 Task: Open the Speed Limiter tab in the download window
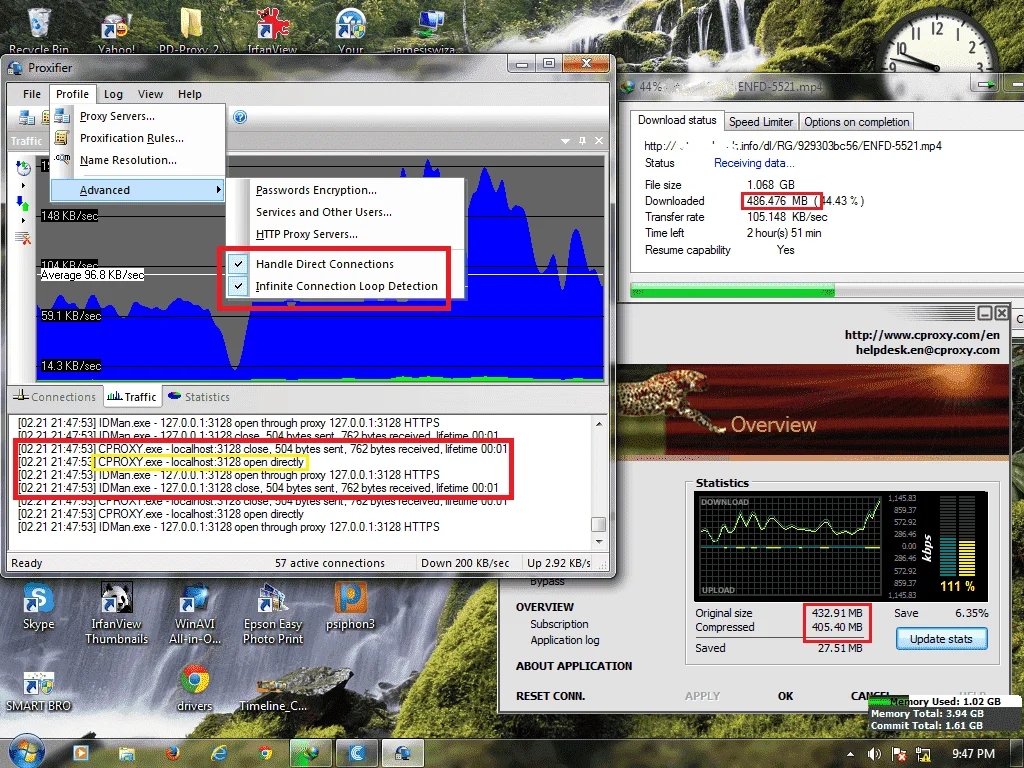[760, 121]
